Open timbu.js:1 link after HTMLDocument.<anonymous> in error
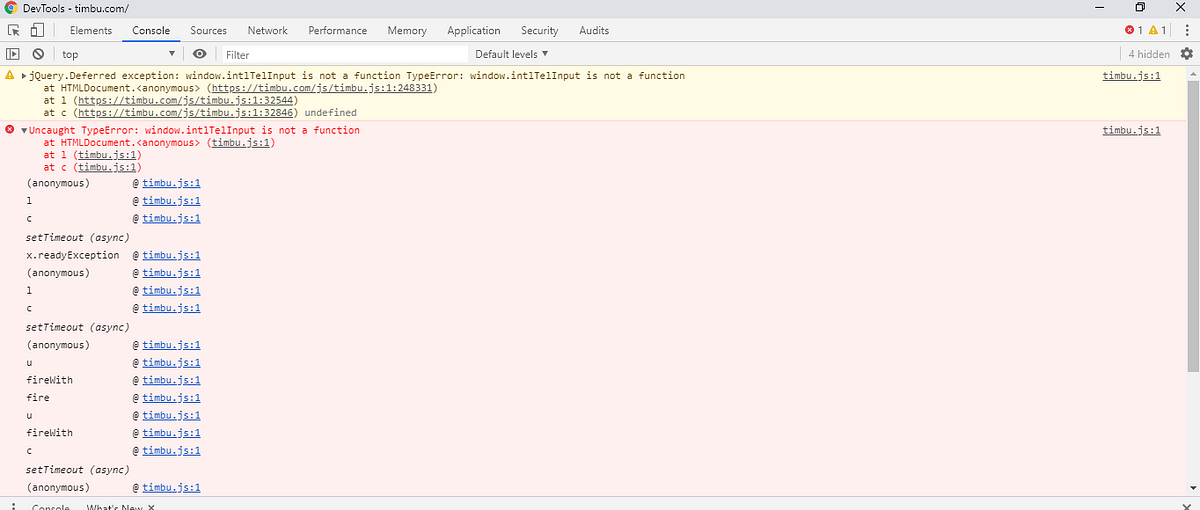Screen dimensions: 1200x510 pos(241,143)
